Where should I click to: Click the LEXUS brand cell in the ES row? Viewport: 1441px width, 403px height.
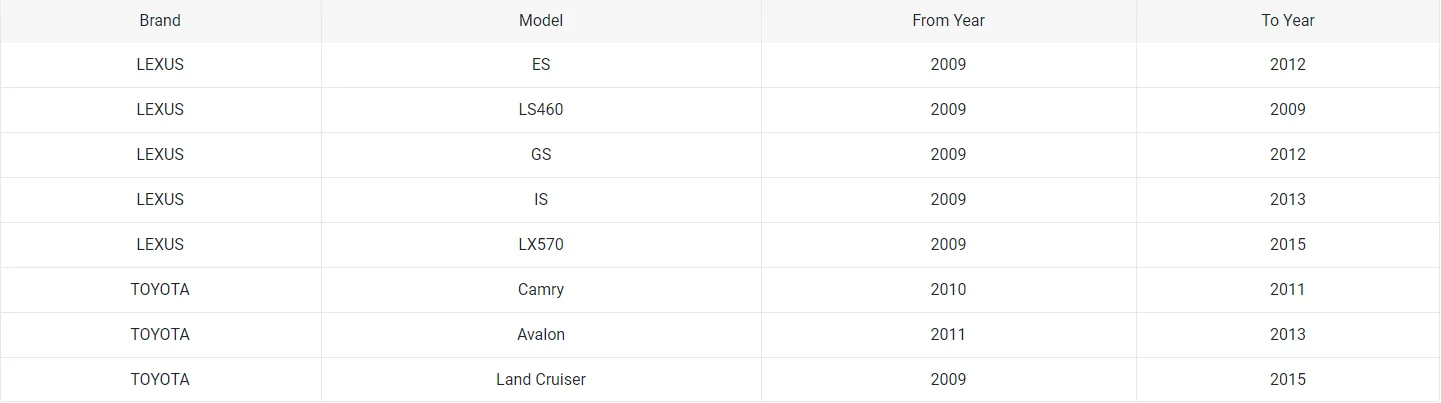160,65
